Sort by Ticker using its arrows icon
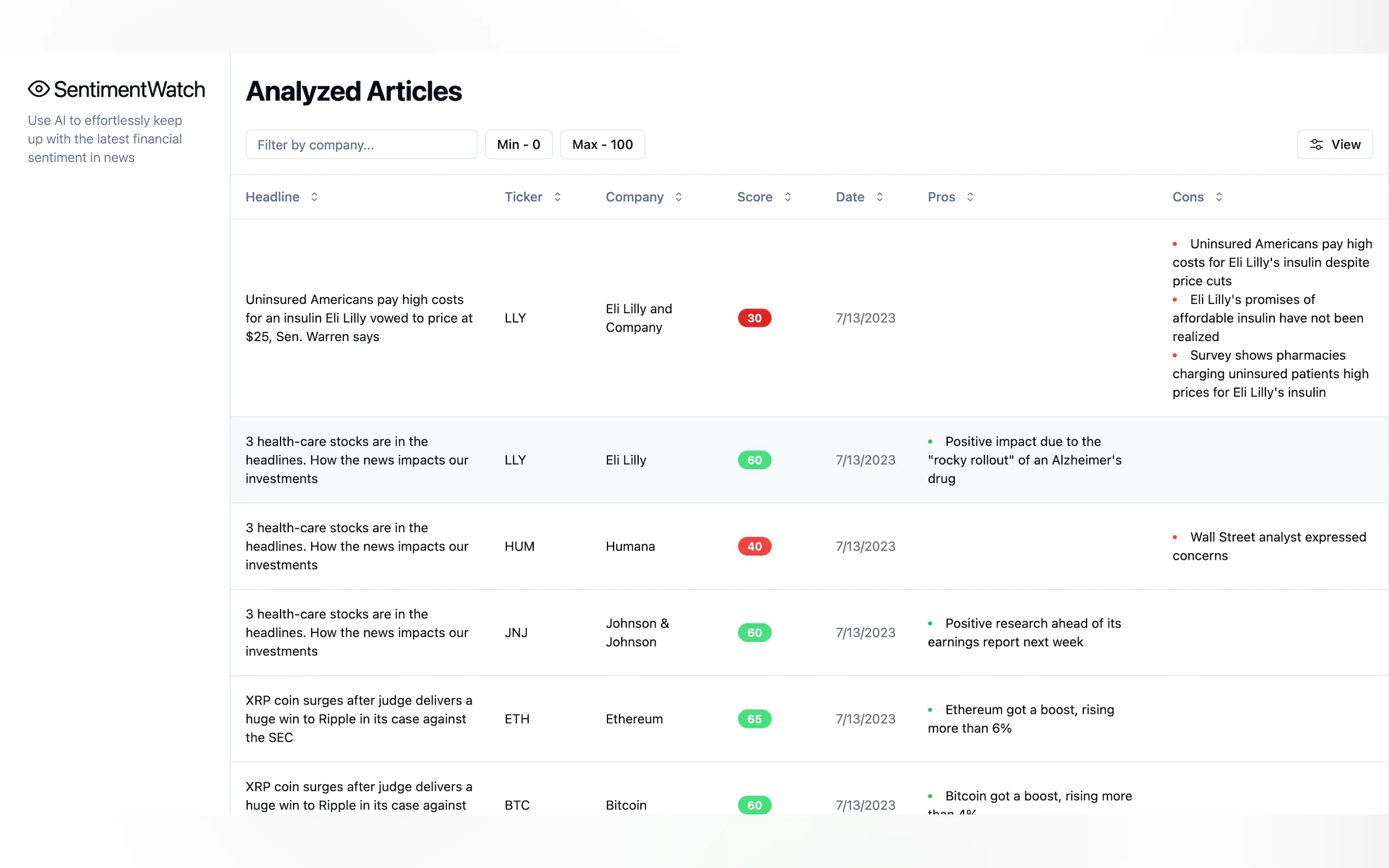The image size is (1389, 868). (x=557, y=197)
